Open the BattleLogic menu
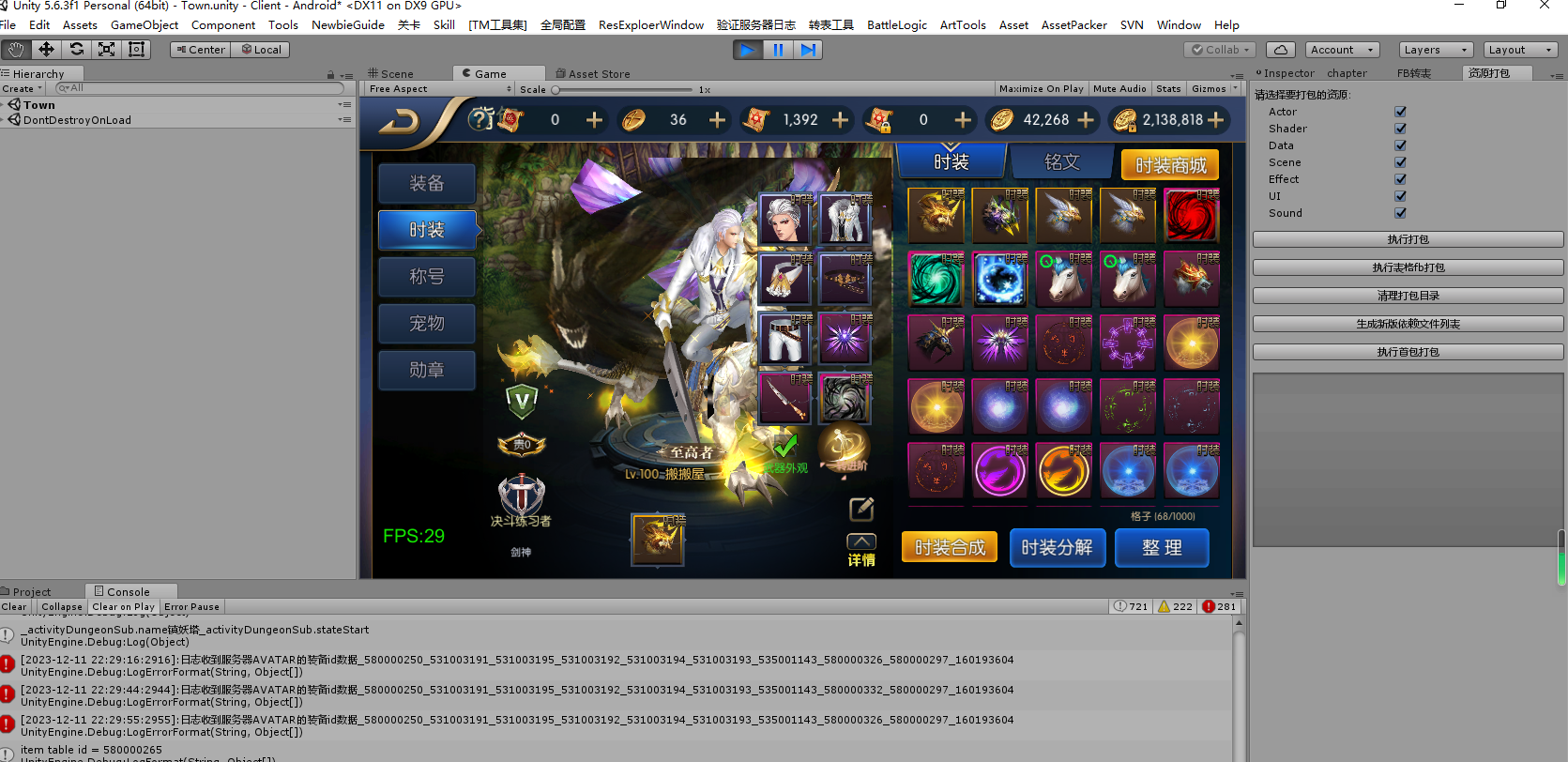 pos(896,25)
